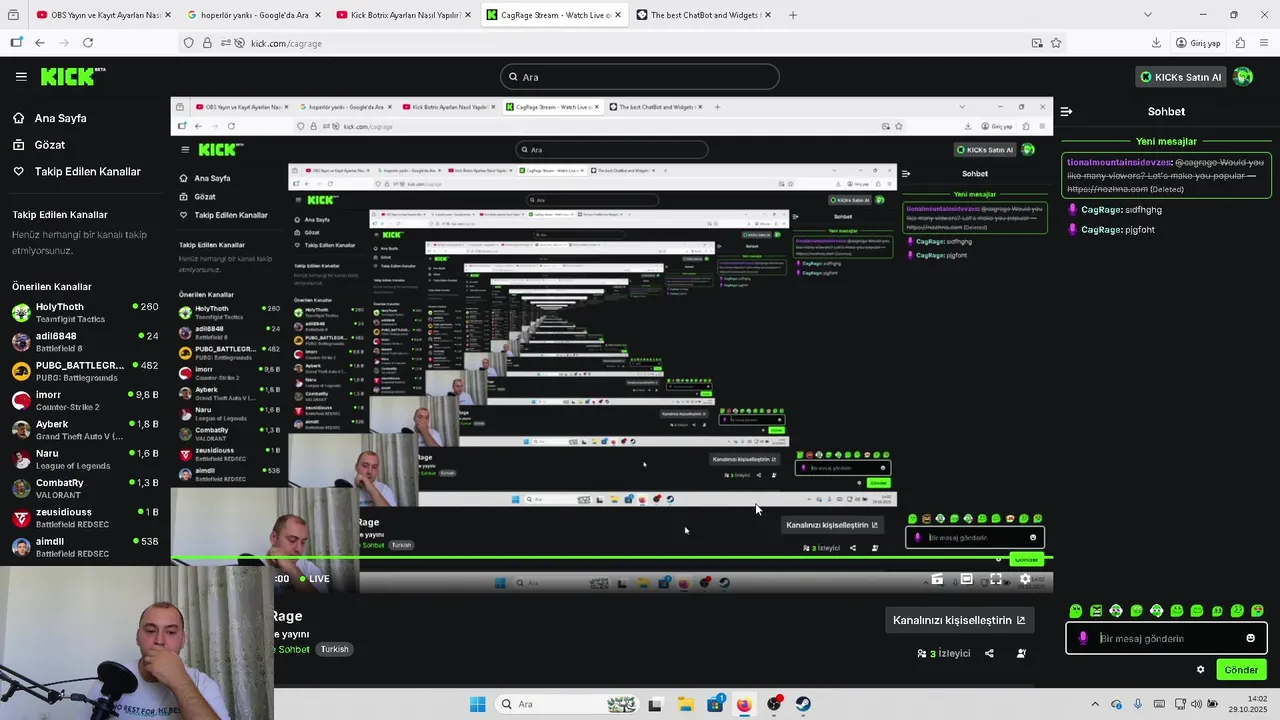The image size is (1280, 720).
Task: Expand hidden system tray icons chevron
Action: pos(1096,704)
